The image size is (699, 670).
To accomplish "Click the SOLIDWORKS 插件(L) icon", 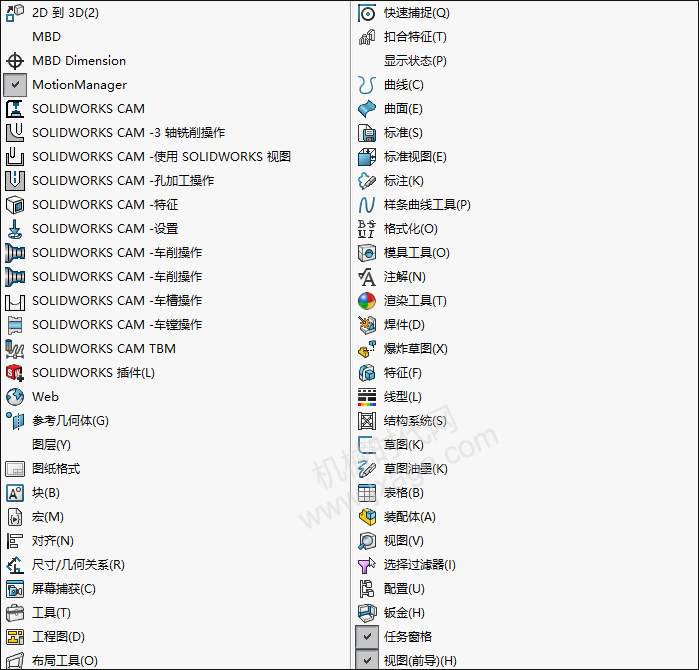I will (15, 373).
